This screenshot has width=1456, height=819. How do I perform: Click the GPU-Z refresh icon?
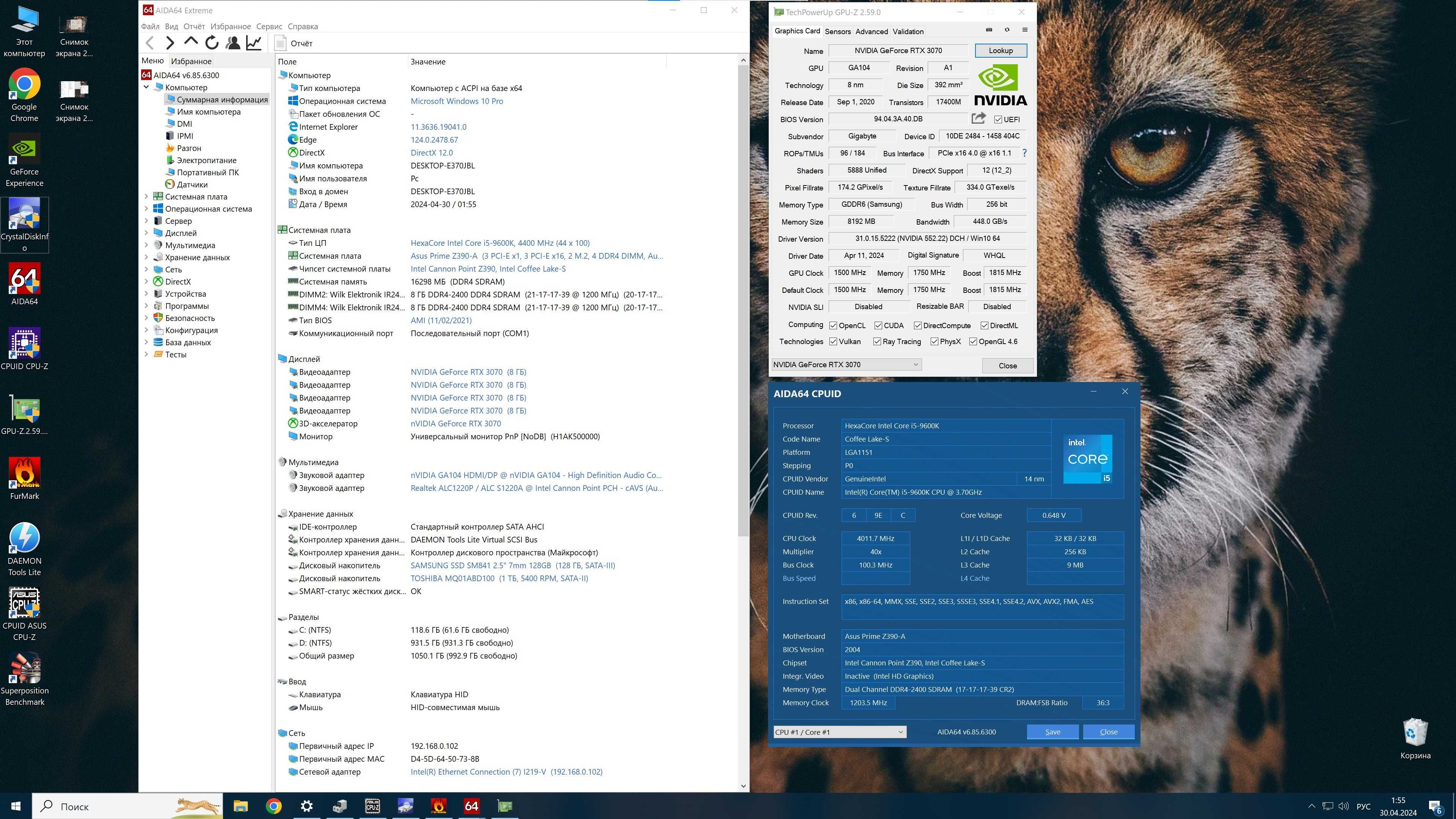[x=1007, y=30]
